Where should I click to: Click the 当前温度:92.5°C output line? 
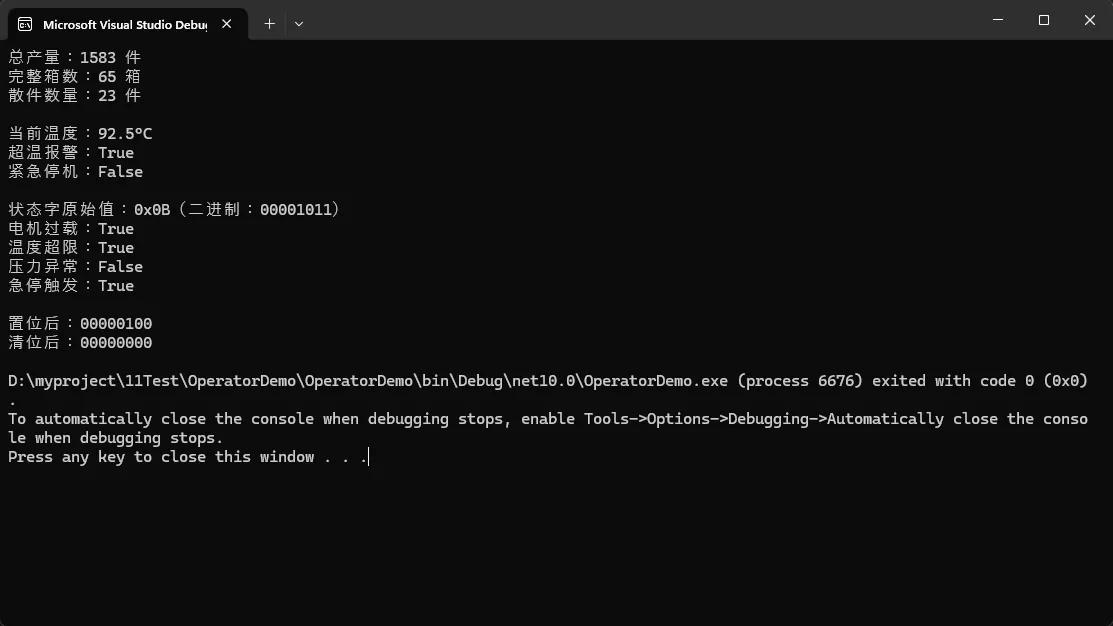80,133
